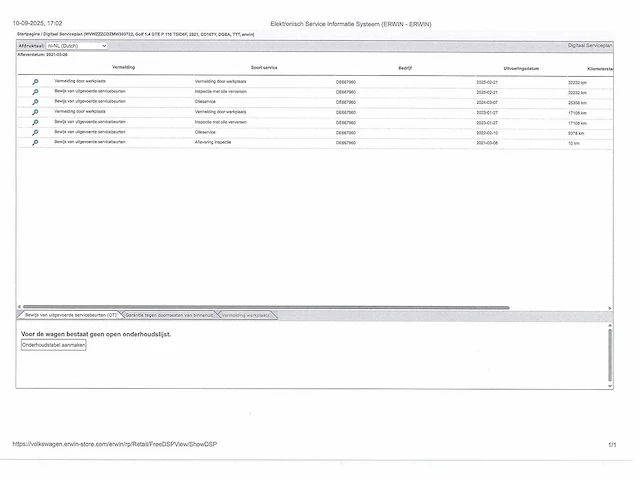Viewport: 640px width, 480px height.
Task: Click the table's left scroll arrow
Action: pos(19,307)
